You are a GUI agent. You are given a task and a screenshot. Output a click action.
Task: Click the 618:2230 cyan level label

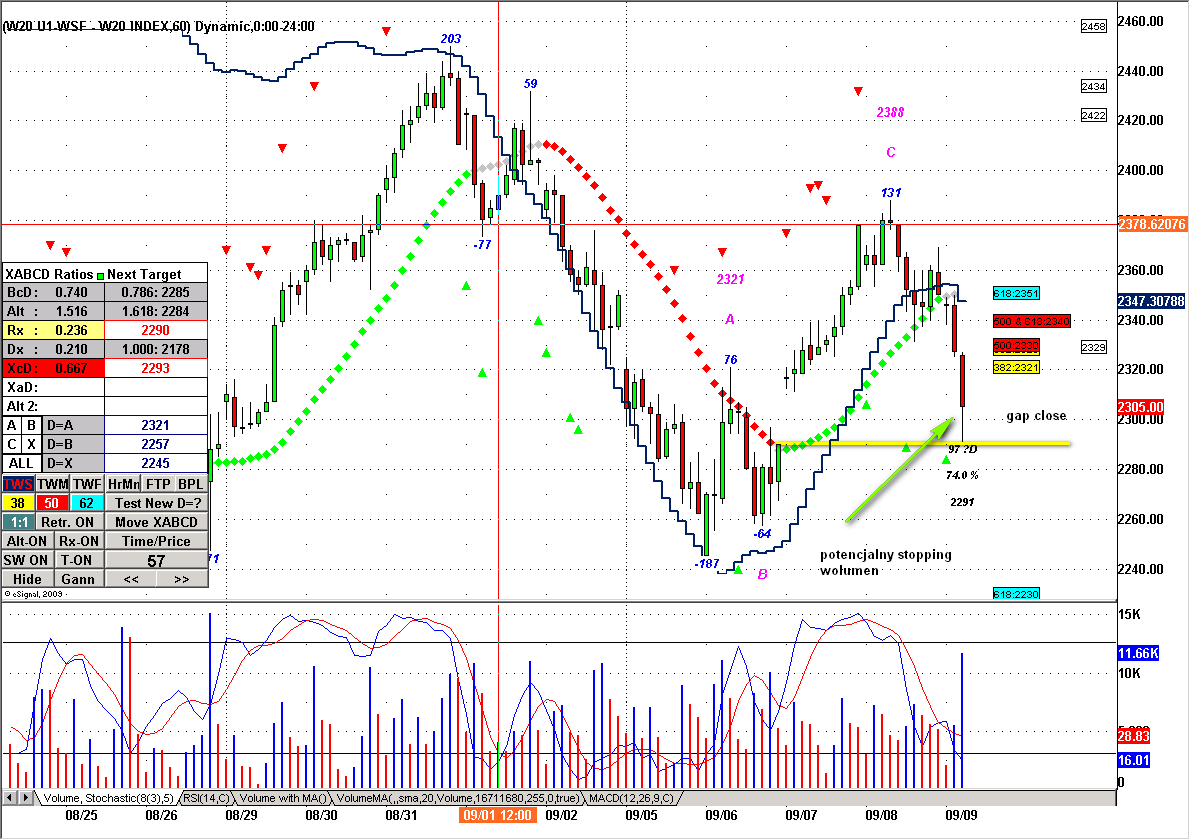[x=1016, y=594]
